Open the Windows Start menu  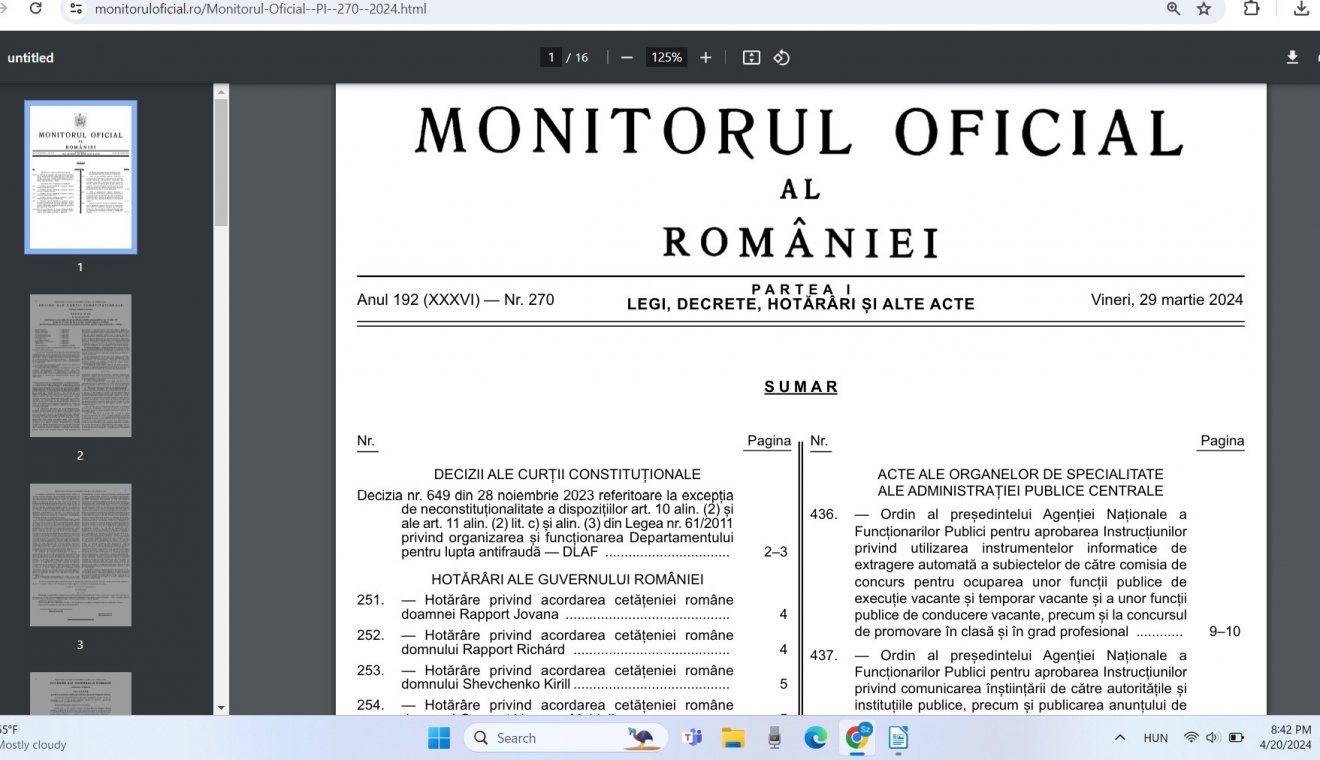[x=439, y=738]
